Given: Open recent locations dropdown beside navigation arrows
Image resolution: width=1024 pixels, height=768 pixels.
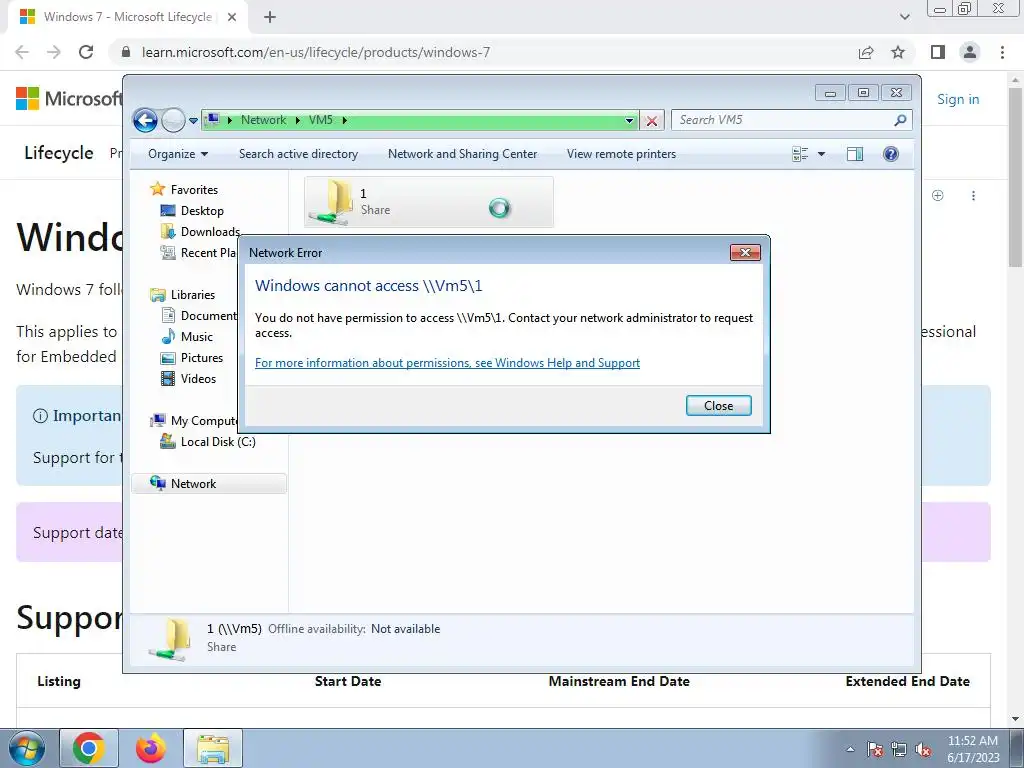Looking at the screenshot, I should click(x=193, y=121).
